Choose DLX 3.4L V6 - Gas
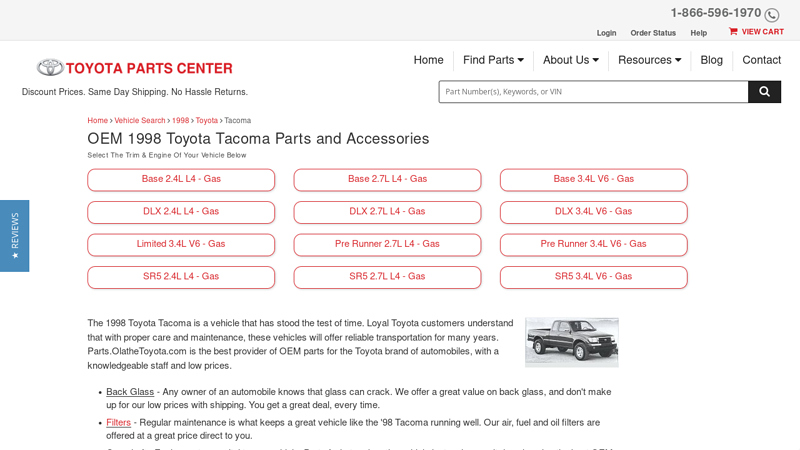800x450 pixels. [593, 212]
